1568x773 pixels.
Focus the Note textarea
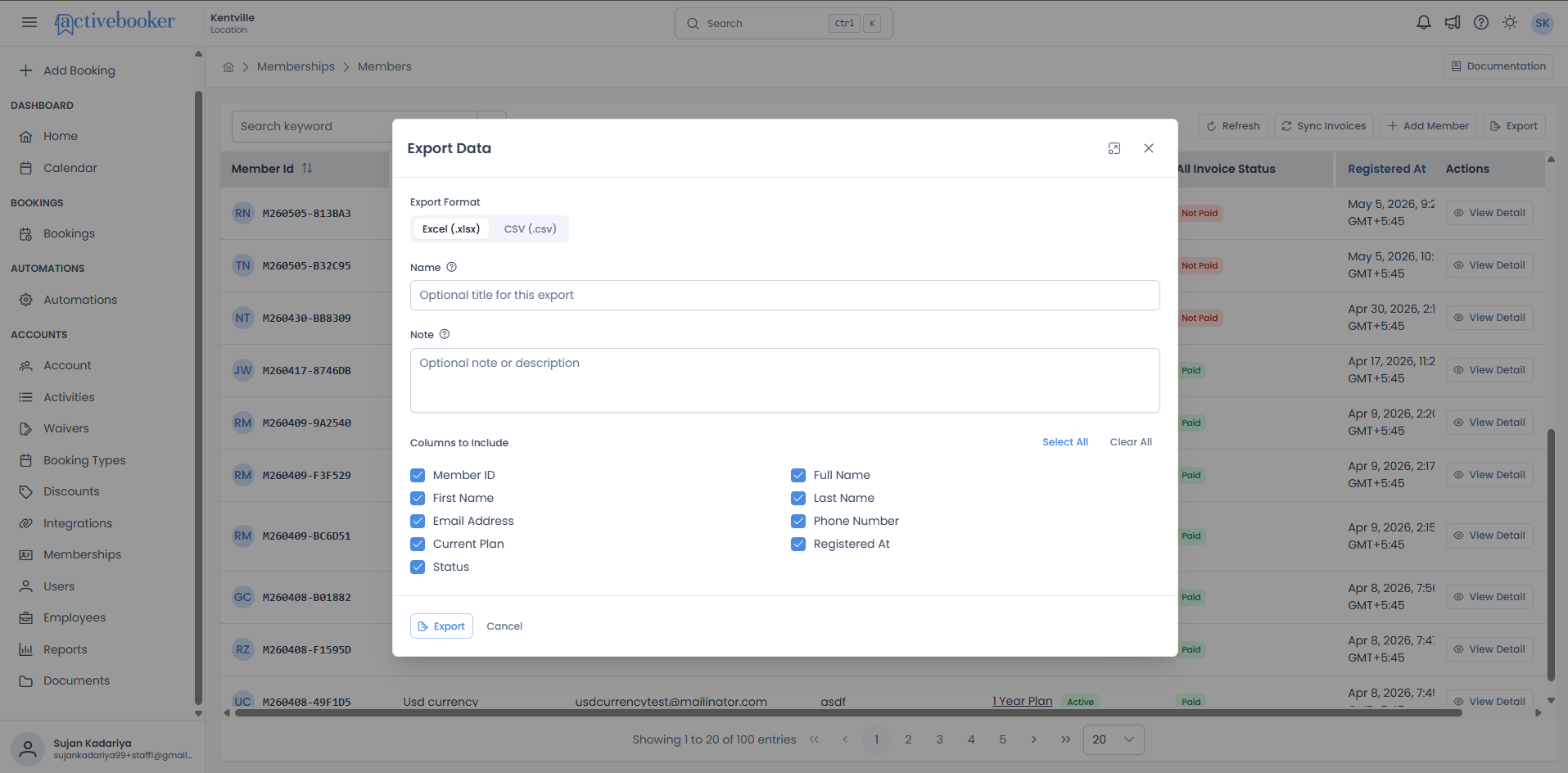[x=784, y=381]
